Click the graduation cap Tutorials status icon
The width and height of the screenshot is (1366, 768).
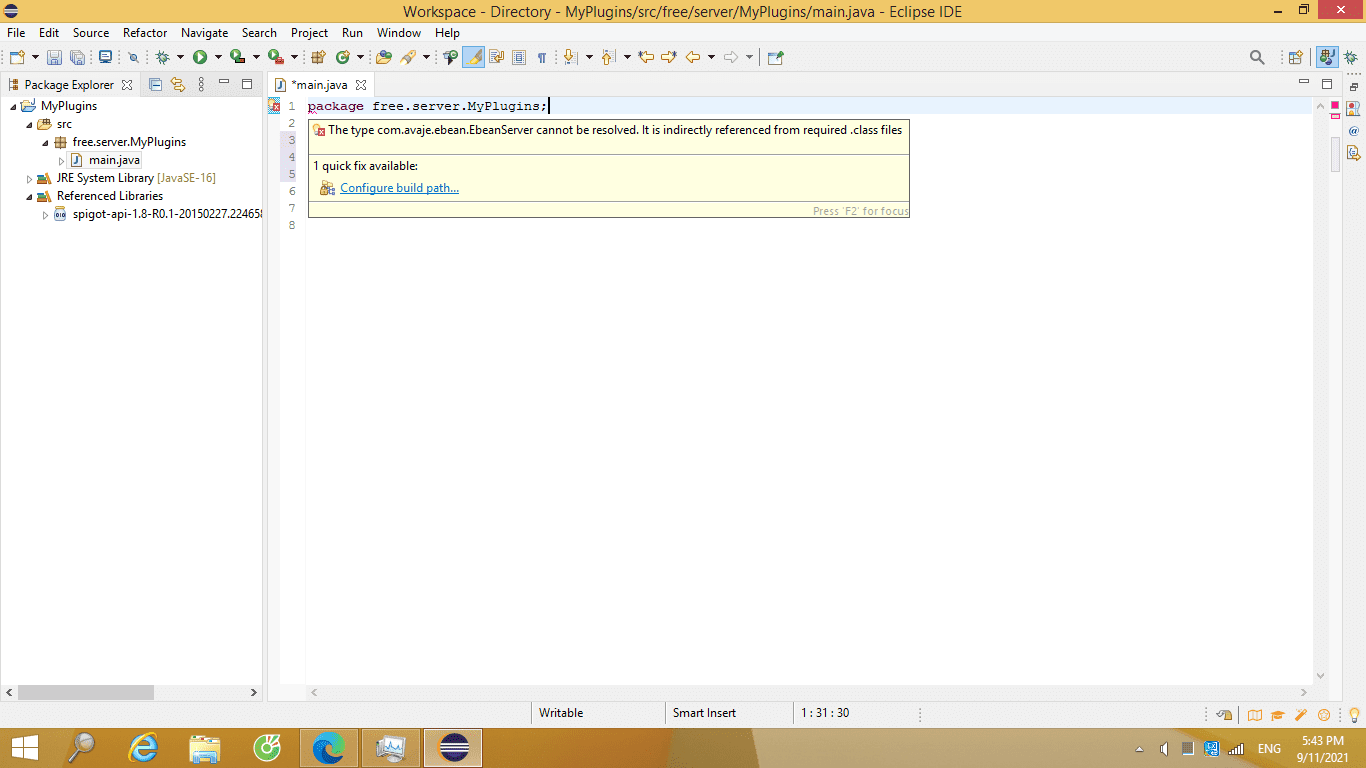point(1277,714)
